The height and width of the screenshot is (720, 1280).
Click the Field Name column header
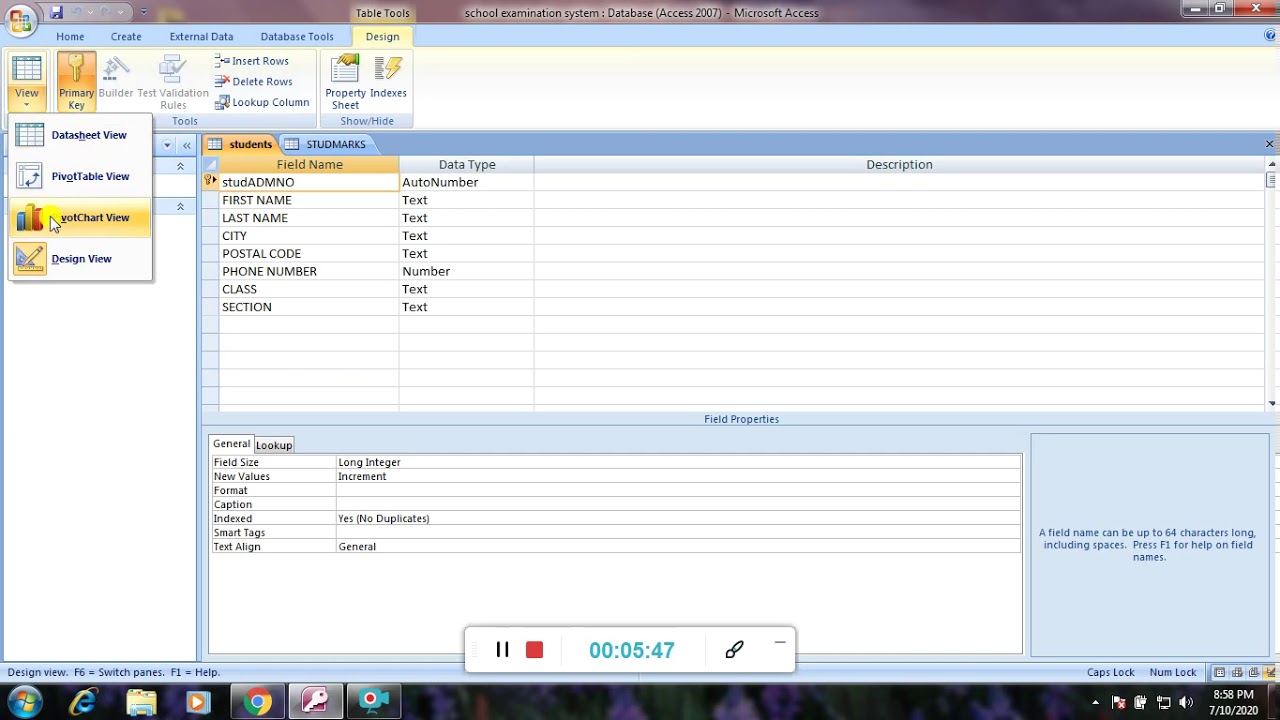309,165
